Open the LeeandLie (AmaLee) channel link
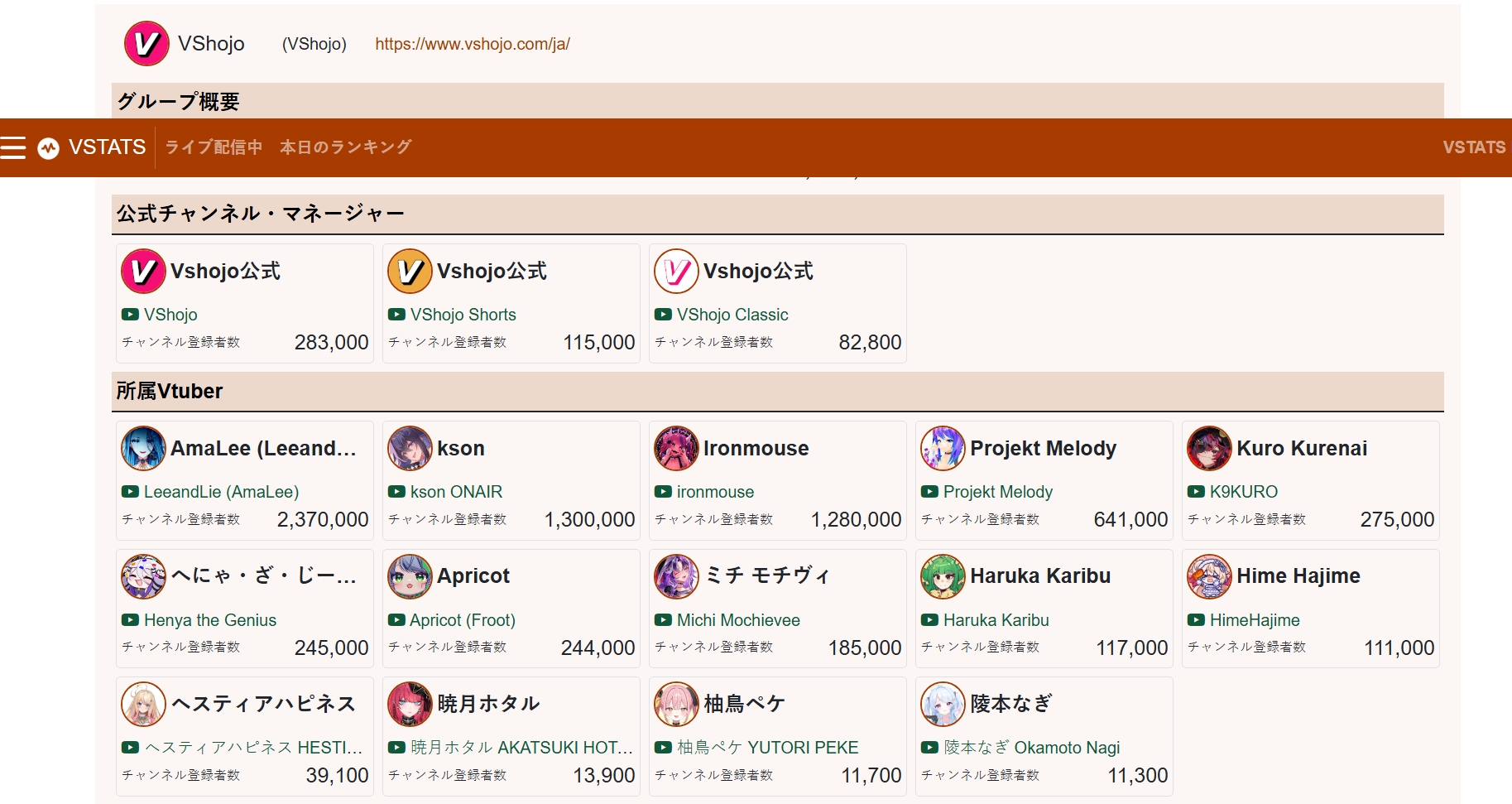The height and width of the screenshot is (804, 1512). pyautogui.click(x=221, y=492)
